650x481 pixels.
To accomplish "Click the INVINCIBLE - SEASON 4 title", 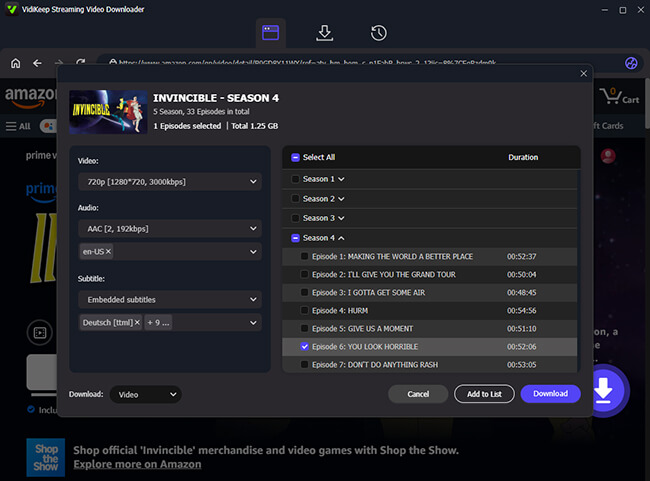I will (x=216, y=98).
